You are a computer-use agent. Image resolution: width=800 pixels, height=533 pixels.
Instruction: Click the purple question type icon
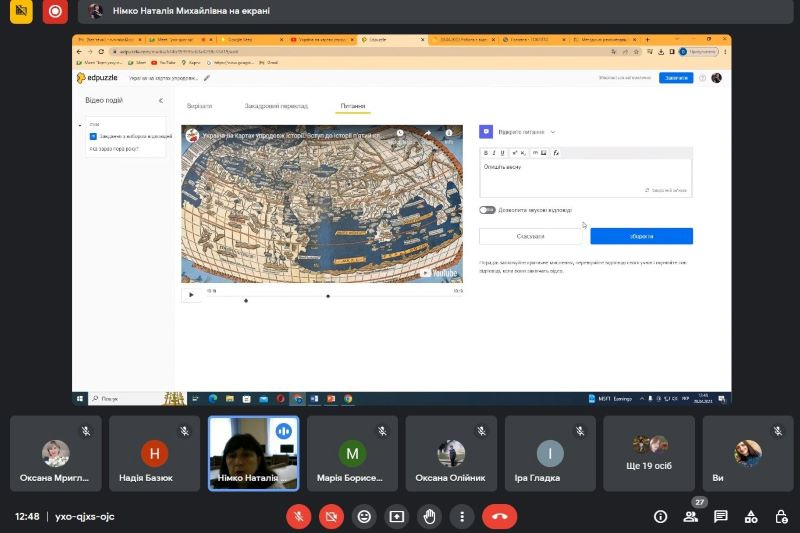click(x=486, y=132)
